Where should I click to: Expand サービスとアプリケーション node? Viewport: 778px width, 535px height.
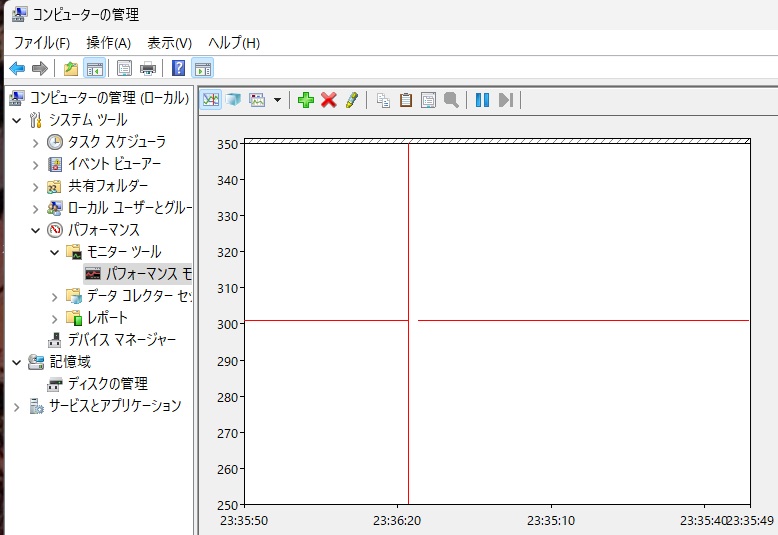coord(17,407)
